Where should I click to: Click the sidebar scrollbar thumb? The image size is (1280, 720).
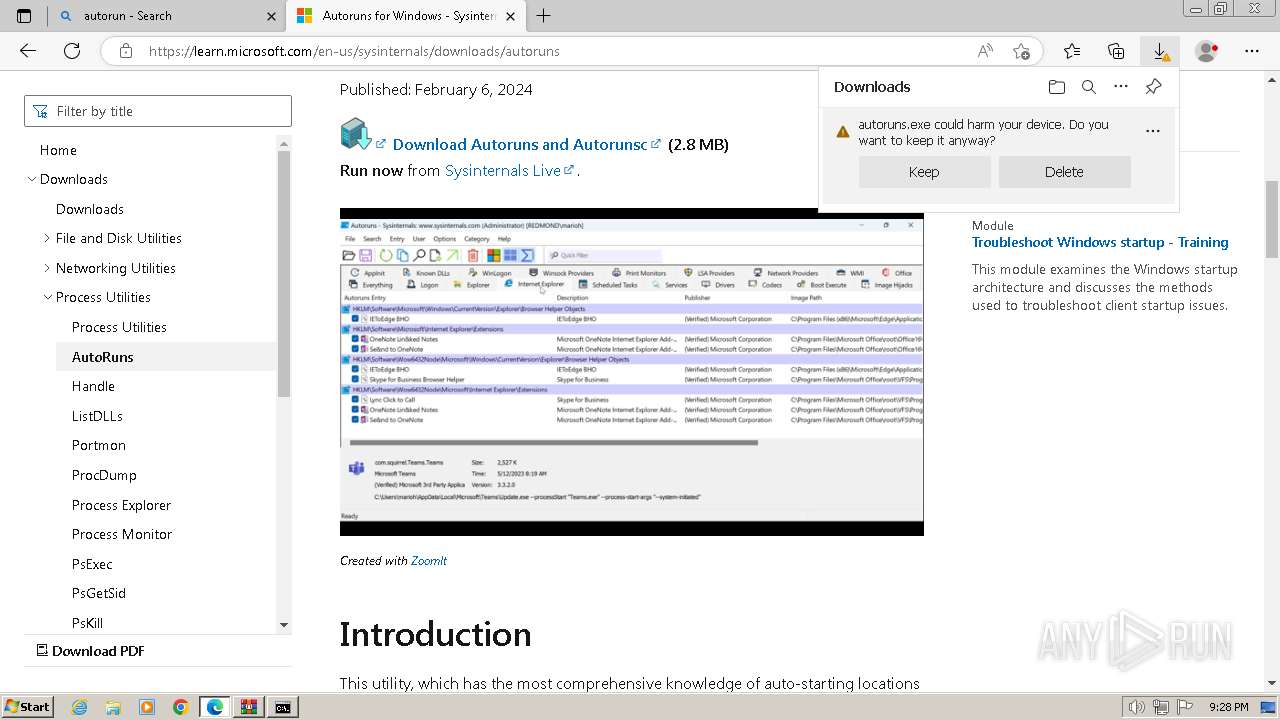(x=284, y=275)
